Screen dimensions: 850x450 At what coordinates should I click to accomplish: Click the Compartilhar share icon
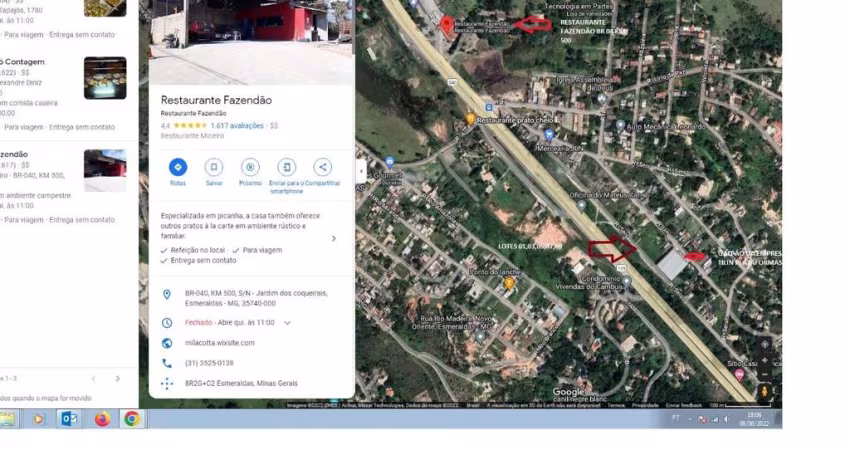pos(323,167)
